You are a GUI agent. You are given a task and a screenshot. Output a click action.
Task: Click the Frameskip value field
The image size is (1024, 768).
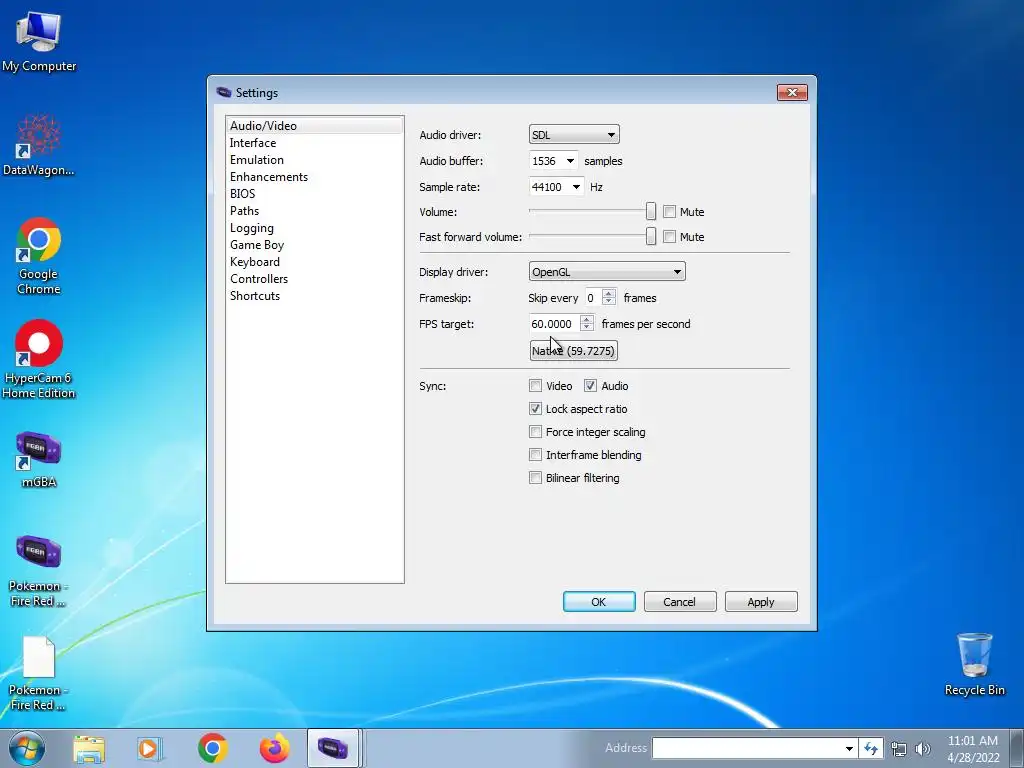click(594, 298)
